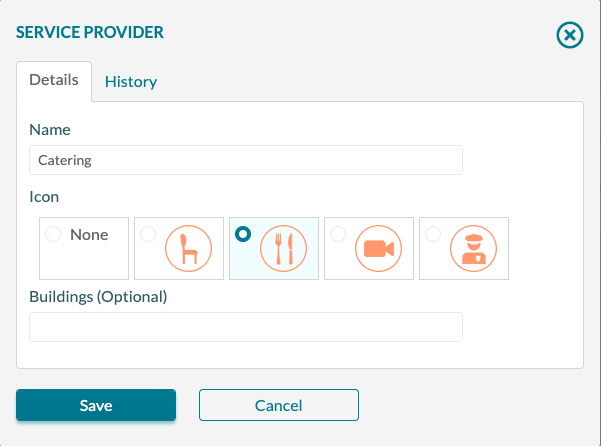Click the fork and knife icon
The image size is (601, 446).
(283, 249)
